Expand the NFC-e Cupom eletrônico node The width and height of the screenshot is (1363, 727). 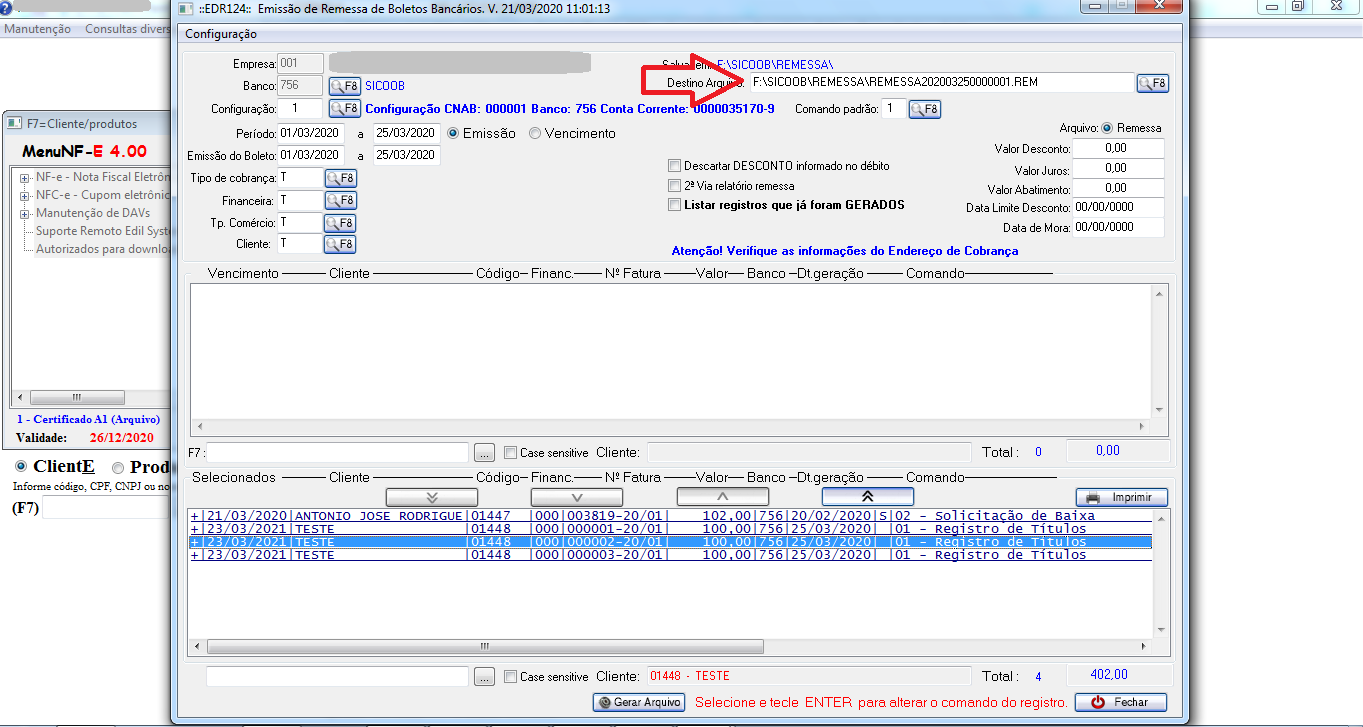pyautogui.click(x=24, y=195)
